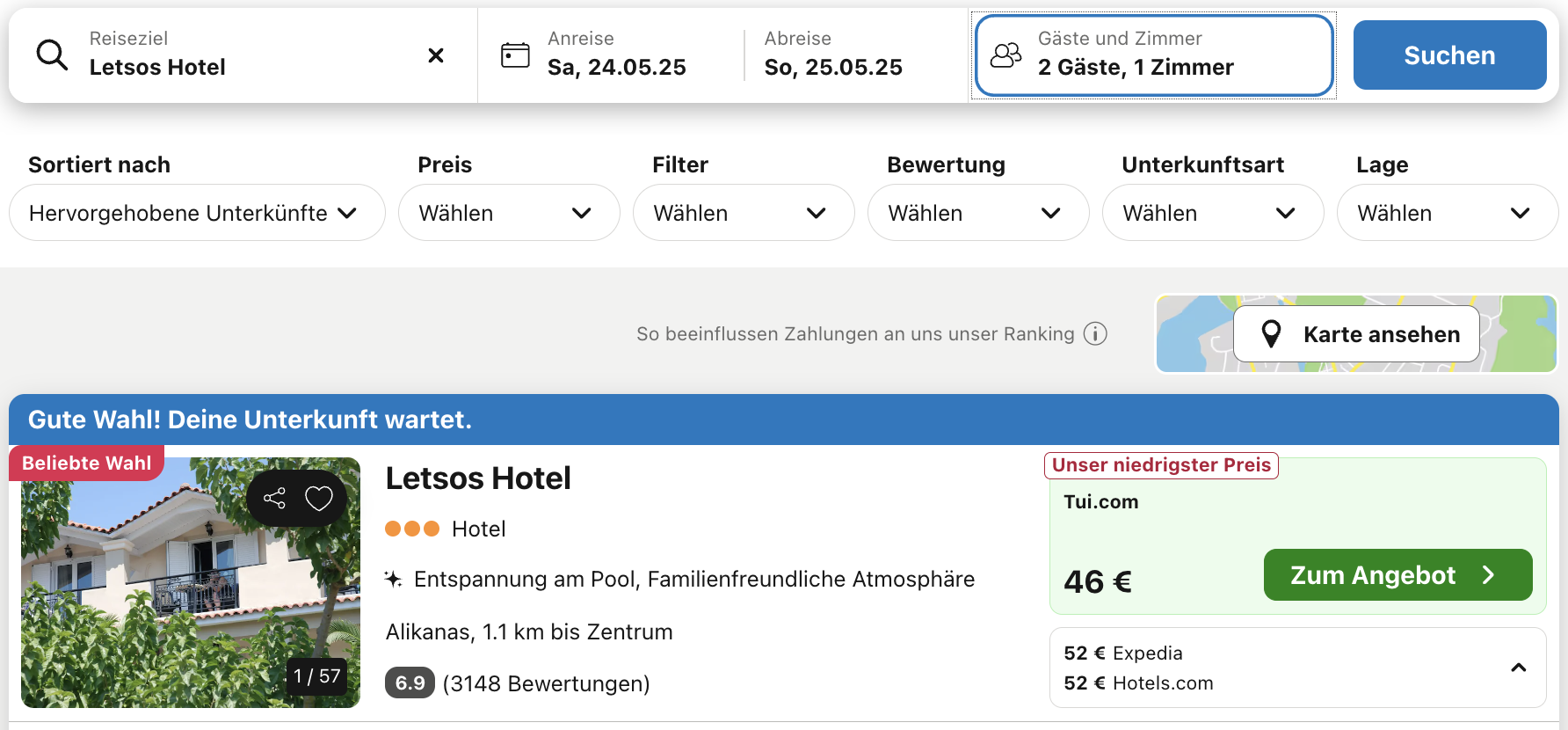Screen dimensions: 1568x730
Task: Click the So beeinflussen Zahlungen ranking text
Action: (855, 334)
